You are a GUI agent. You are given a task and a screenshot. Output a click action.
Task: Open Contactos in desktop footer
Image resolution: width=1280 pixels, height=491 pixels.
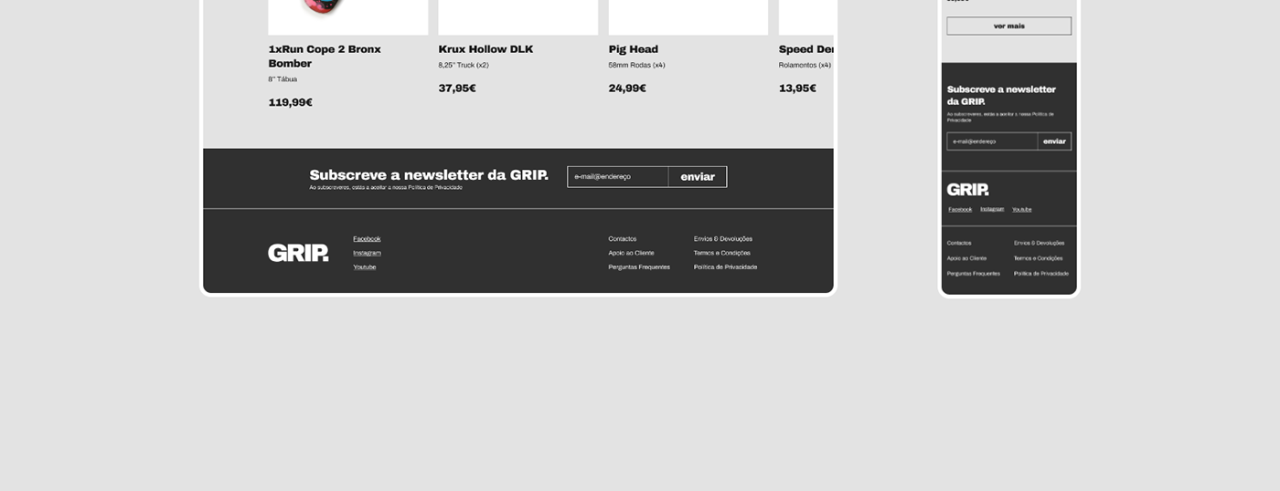pyautogui.click(x=622, y=239)
